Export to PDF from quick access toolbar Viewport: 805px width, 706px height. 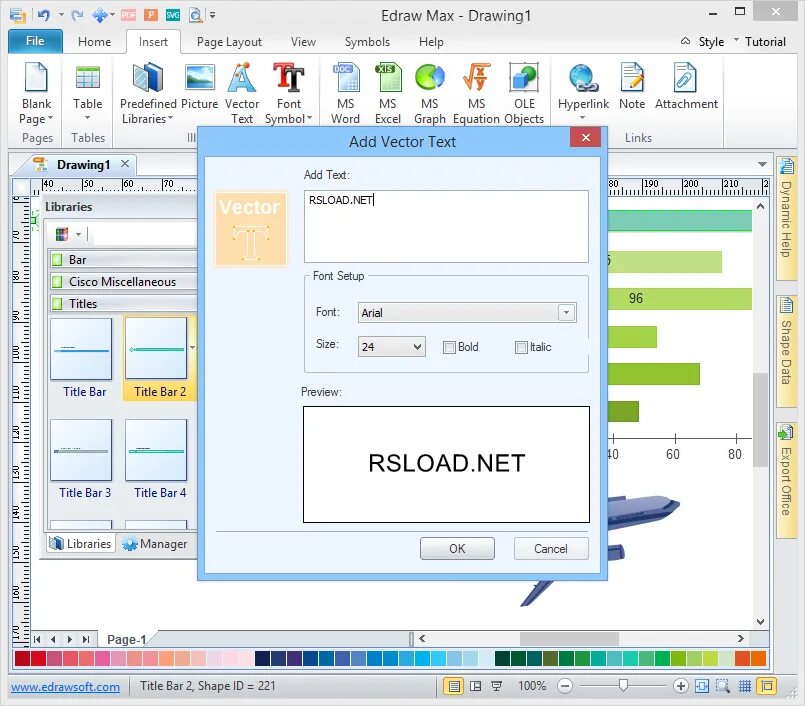coord(128,15)
